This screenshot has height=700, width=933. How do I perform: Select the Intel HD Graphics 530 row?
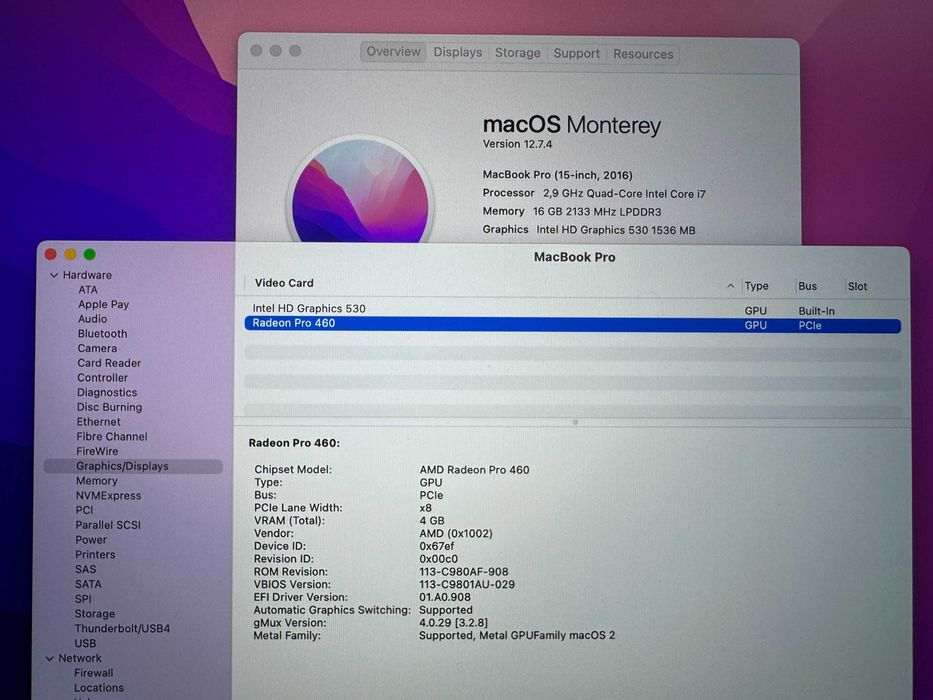point(572,310)
